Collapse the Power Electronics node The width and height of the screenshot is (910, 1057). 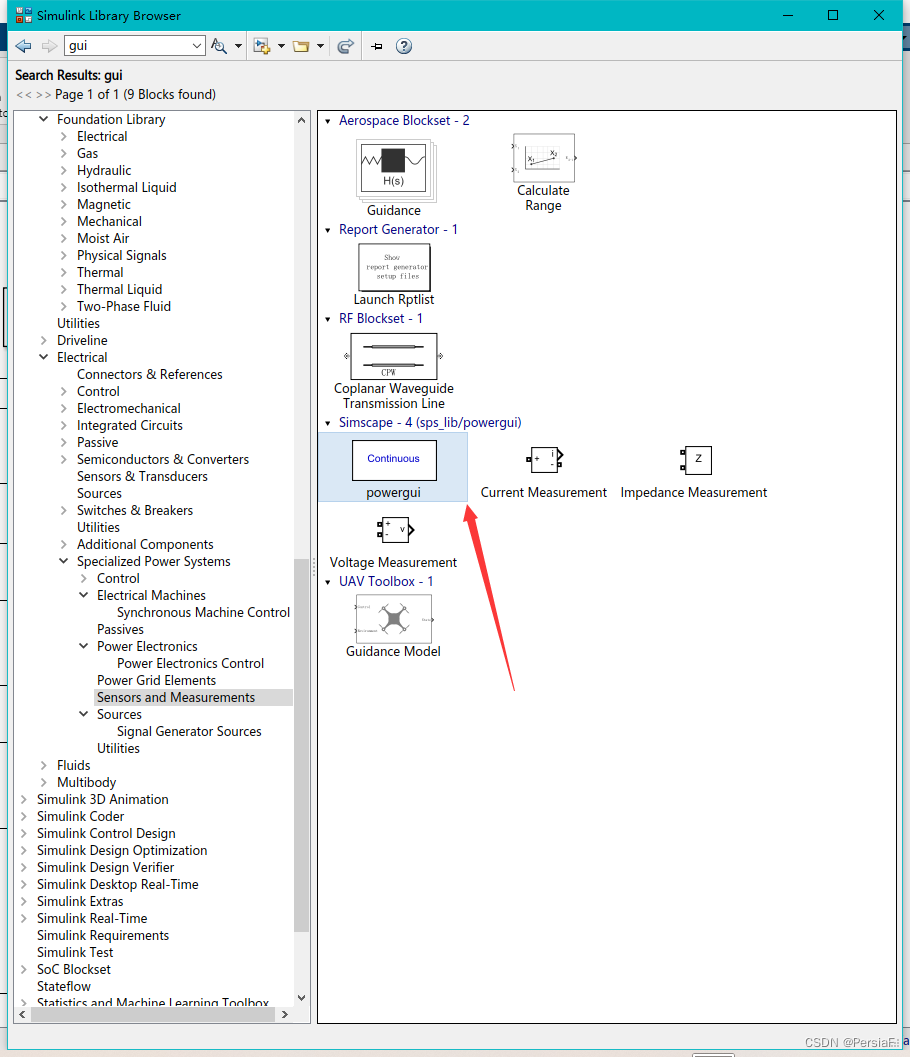[84, 646]
